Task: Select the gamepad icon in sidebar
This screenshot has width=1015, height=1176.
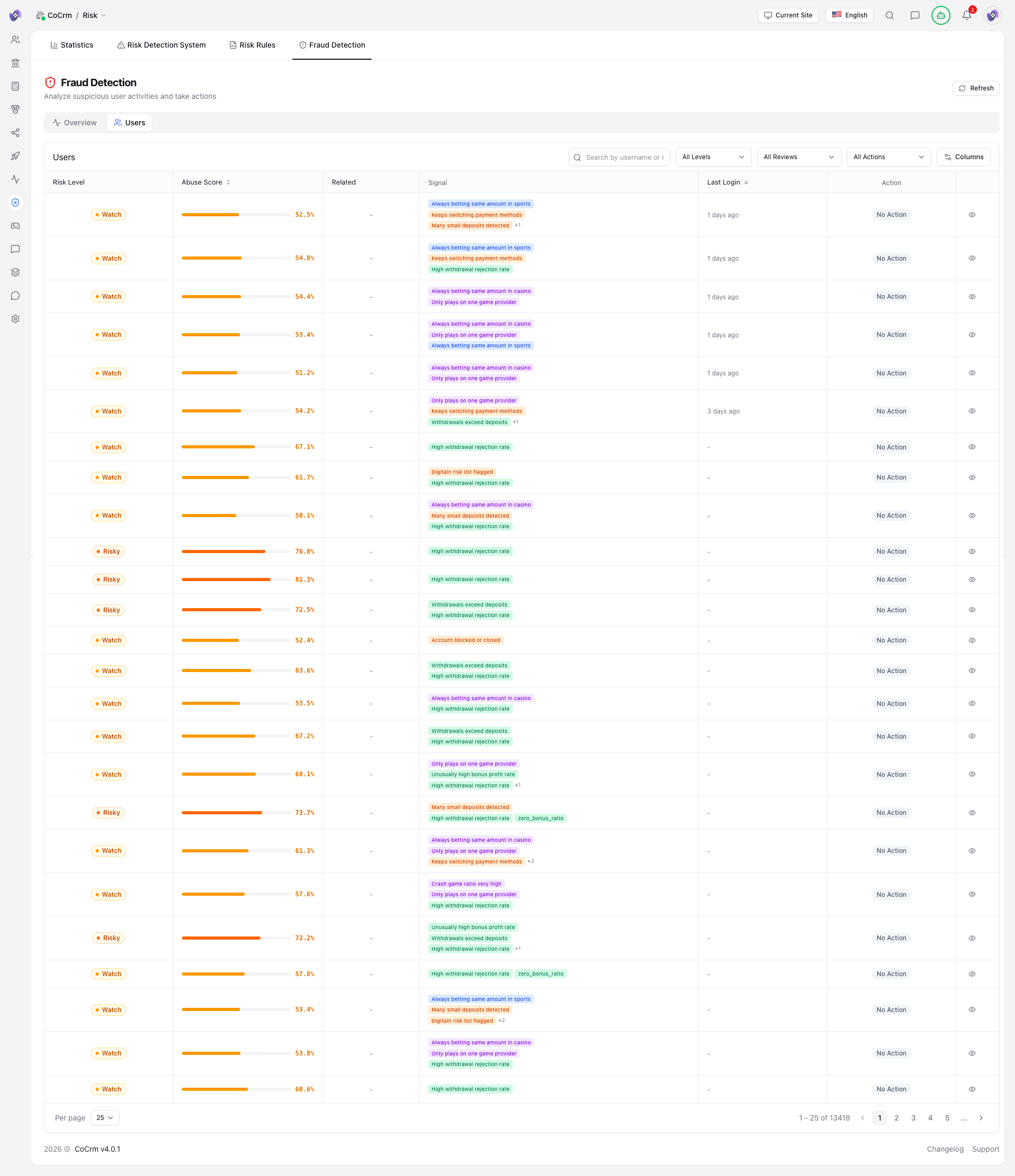Action: click(15, 225)
